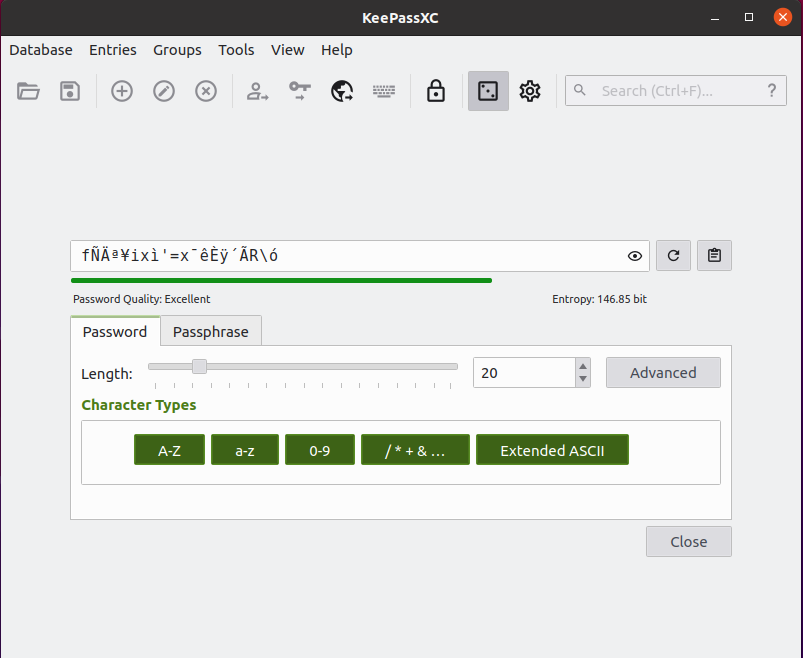Screen dimensions: 803x658
Task: Click the Copy URL globe icon
Action: (x=342, y=91)
